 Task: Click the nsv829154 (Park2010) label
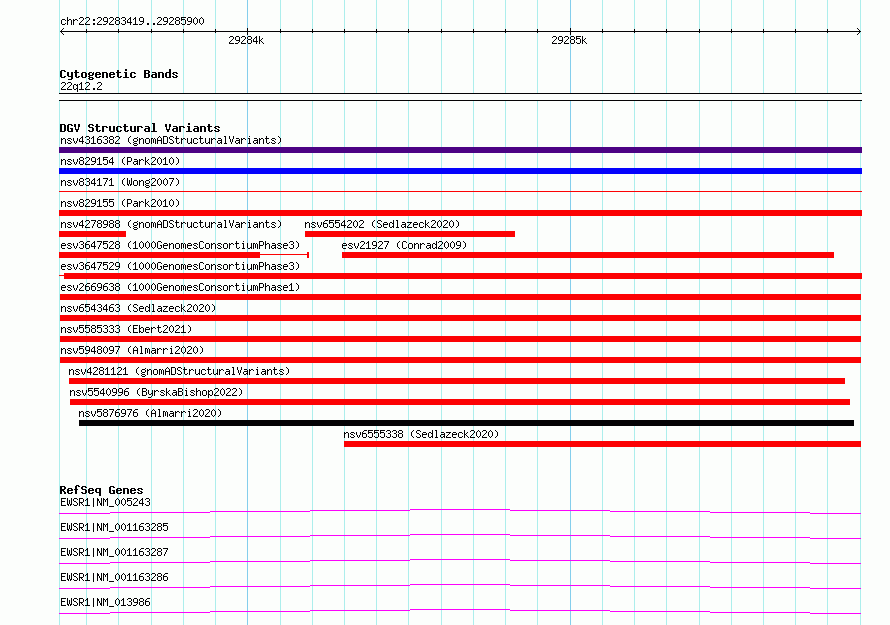(x=120, y=161)
